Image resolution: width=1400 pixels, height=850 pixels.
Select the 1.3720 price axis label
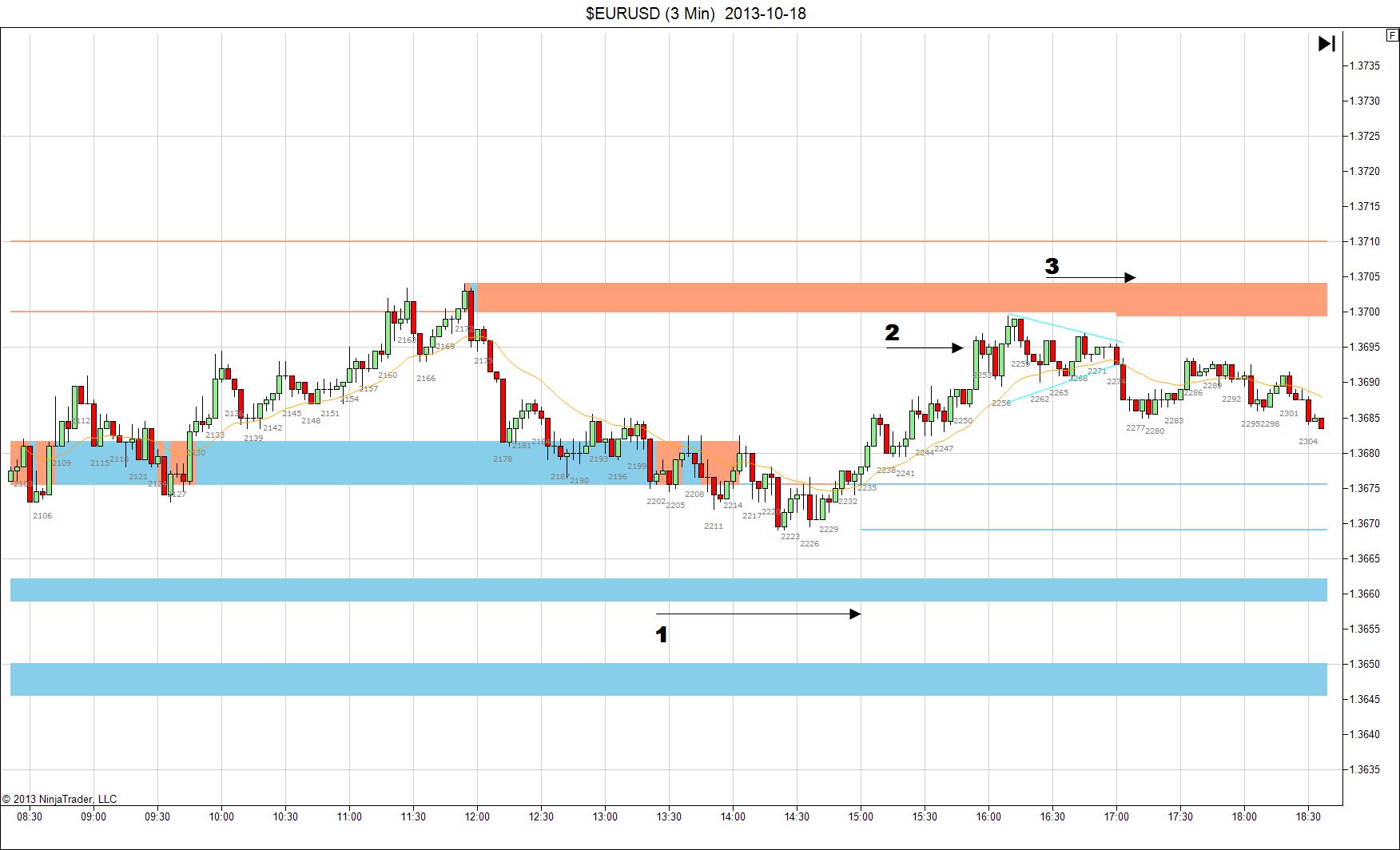1364,171
